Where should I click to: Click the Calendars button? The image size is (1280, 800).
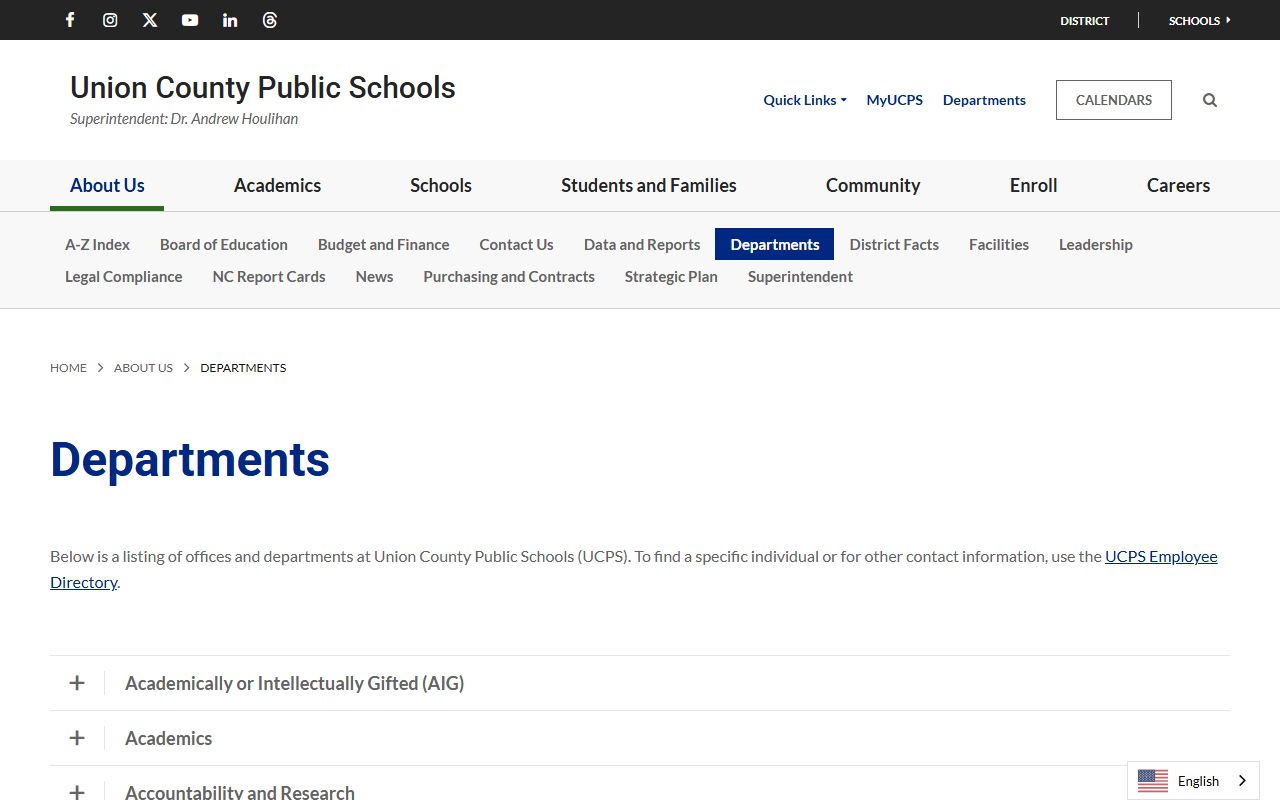point(1114,100)
